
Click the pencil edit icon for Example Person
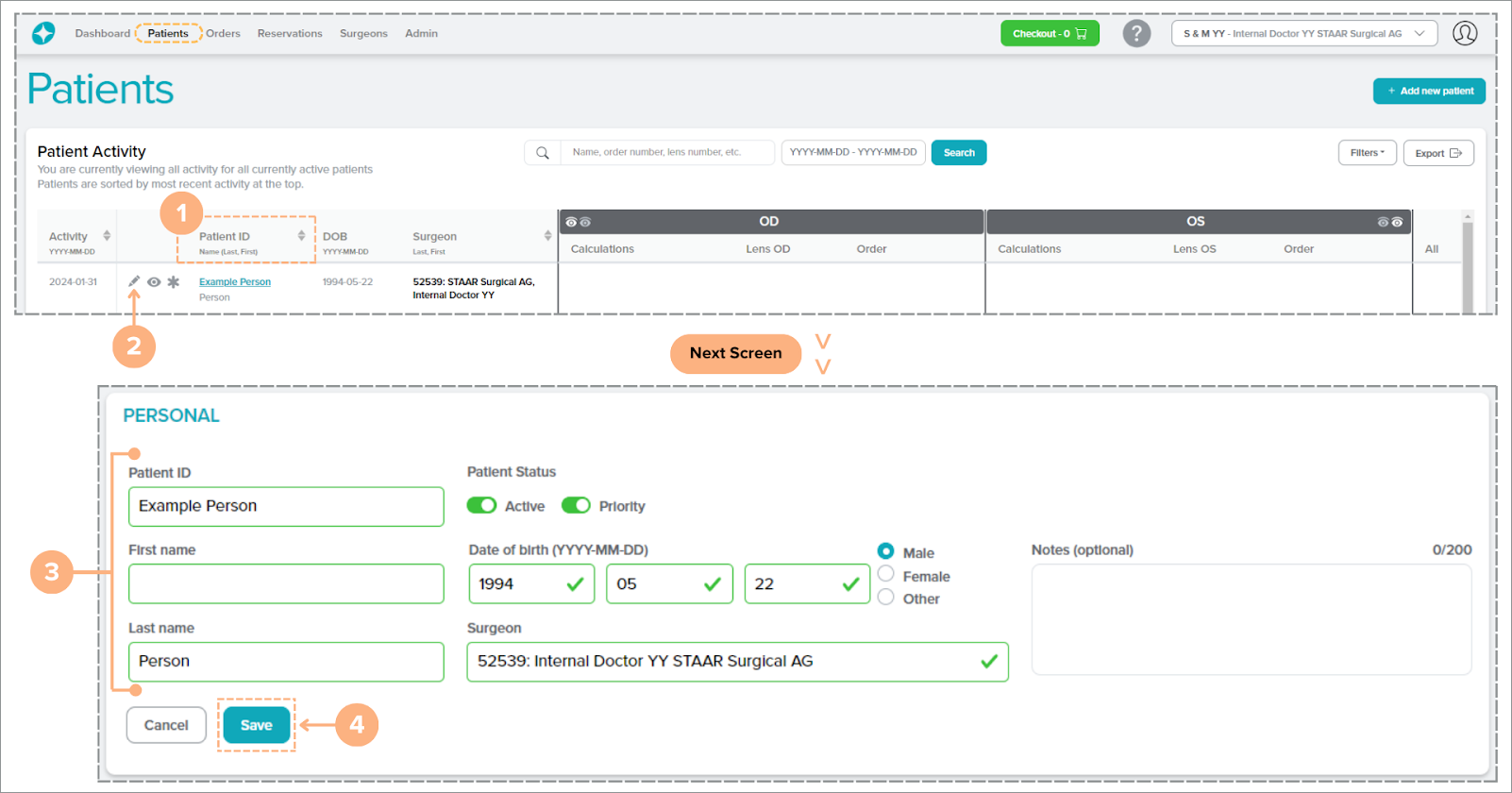[x=134, y=281]
